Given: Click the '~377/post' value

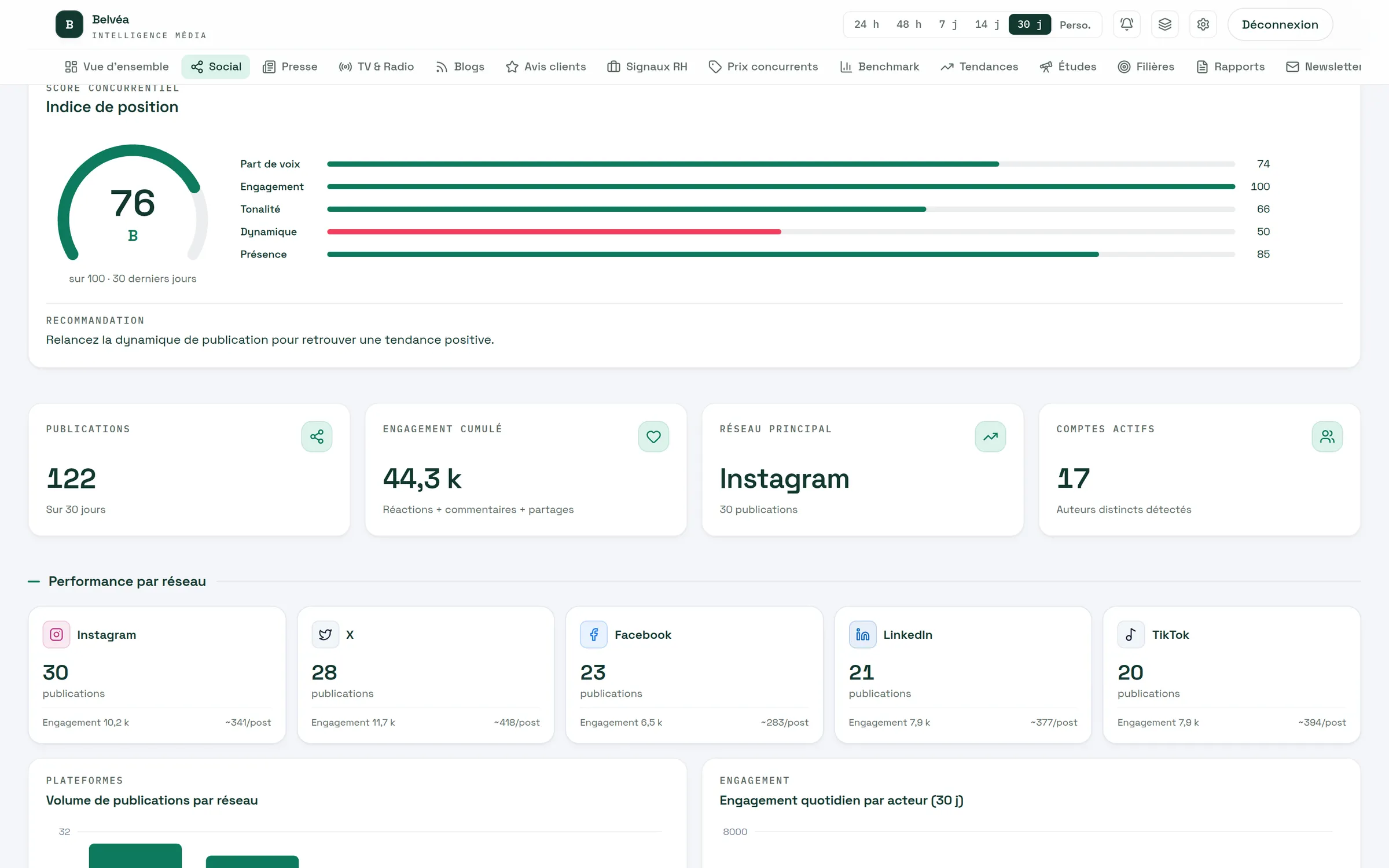Looking at the screenshot, I should 1054,722.
